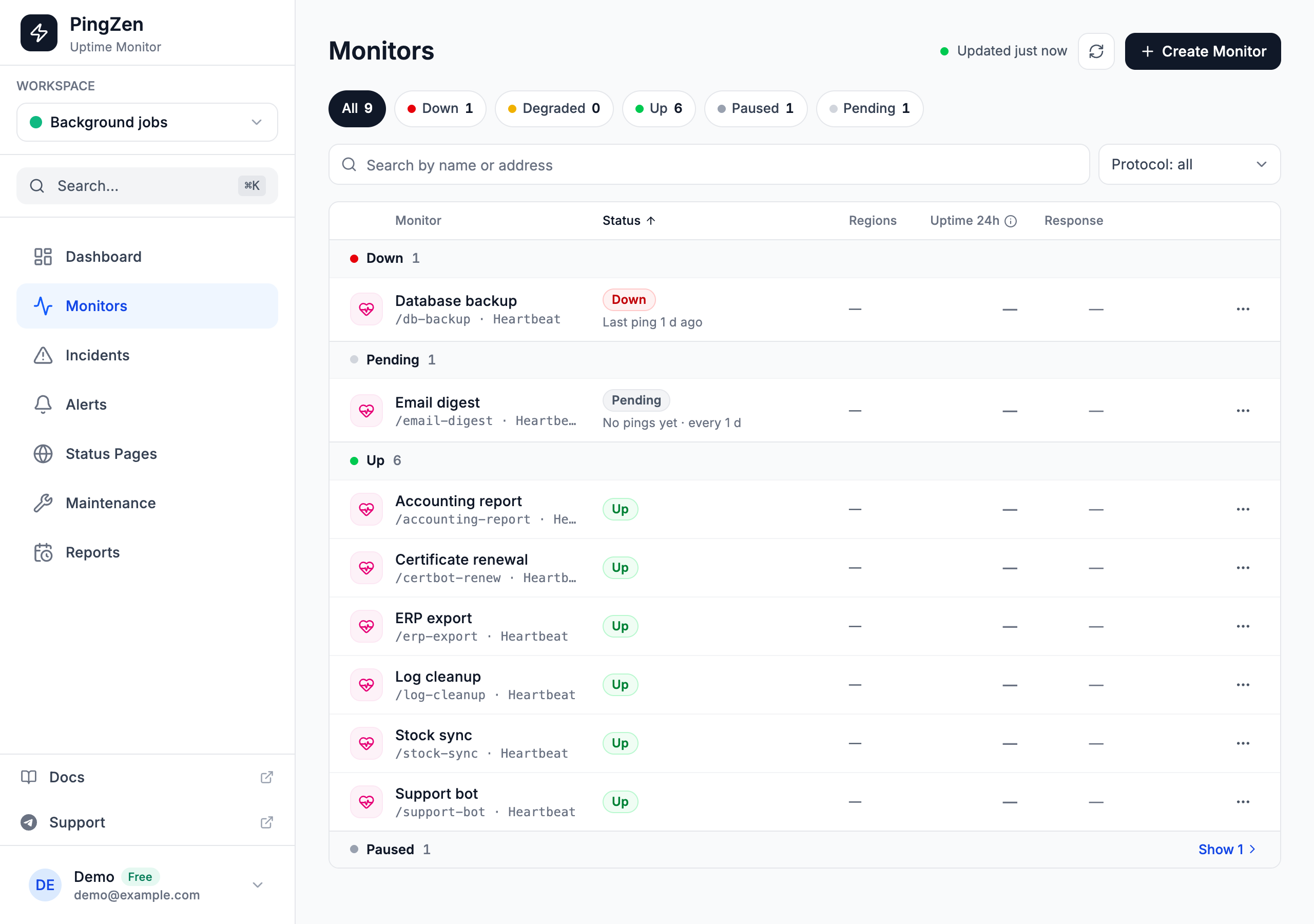Filter by the Down 1 status tab
Image resolution: width=1314 pixels, height=924 pixels.
tap(440, 108)
